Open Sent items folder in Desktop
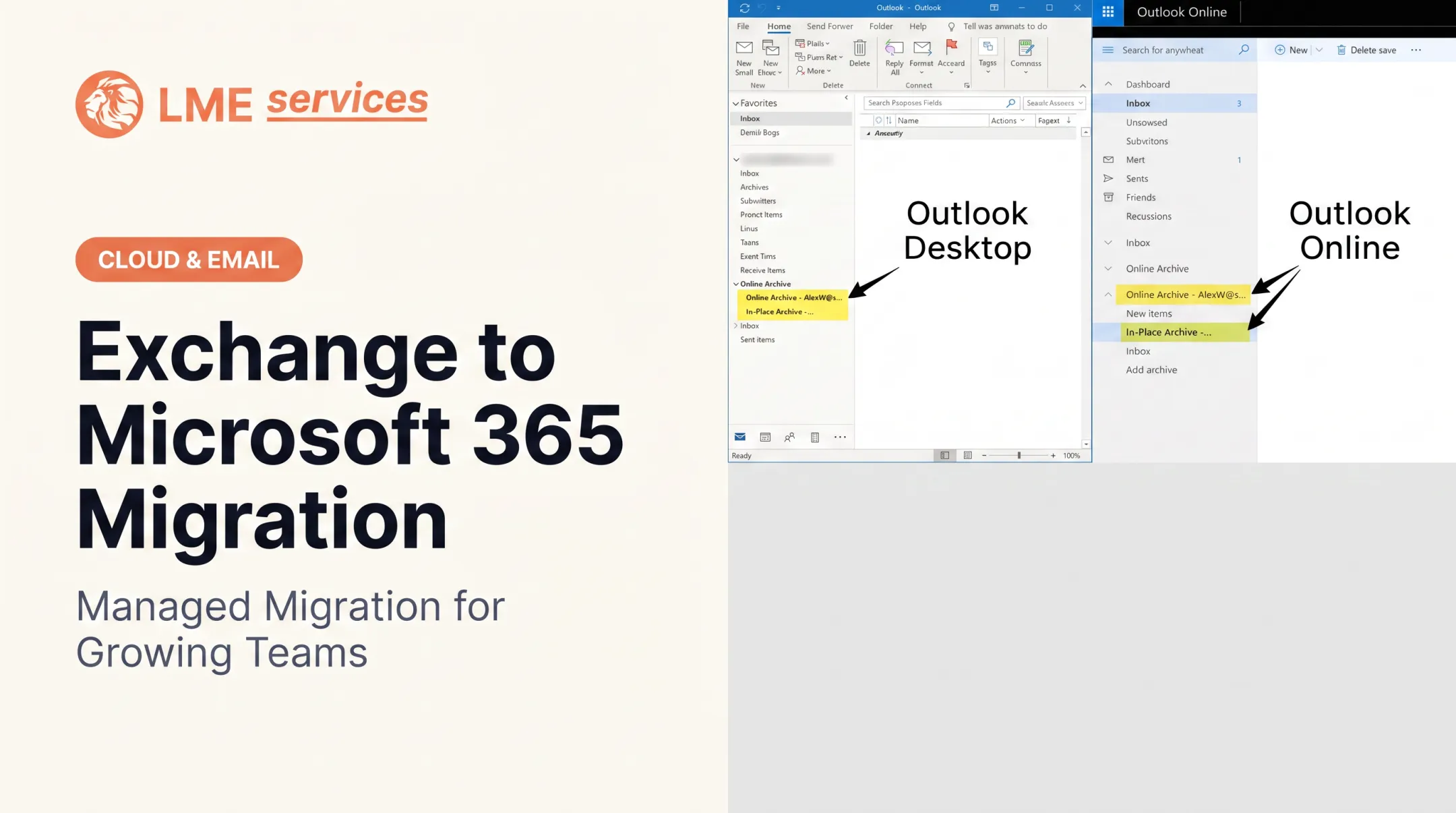1456x813 pixels. coord(757,340)
